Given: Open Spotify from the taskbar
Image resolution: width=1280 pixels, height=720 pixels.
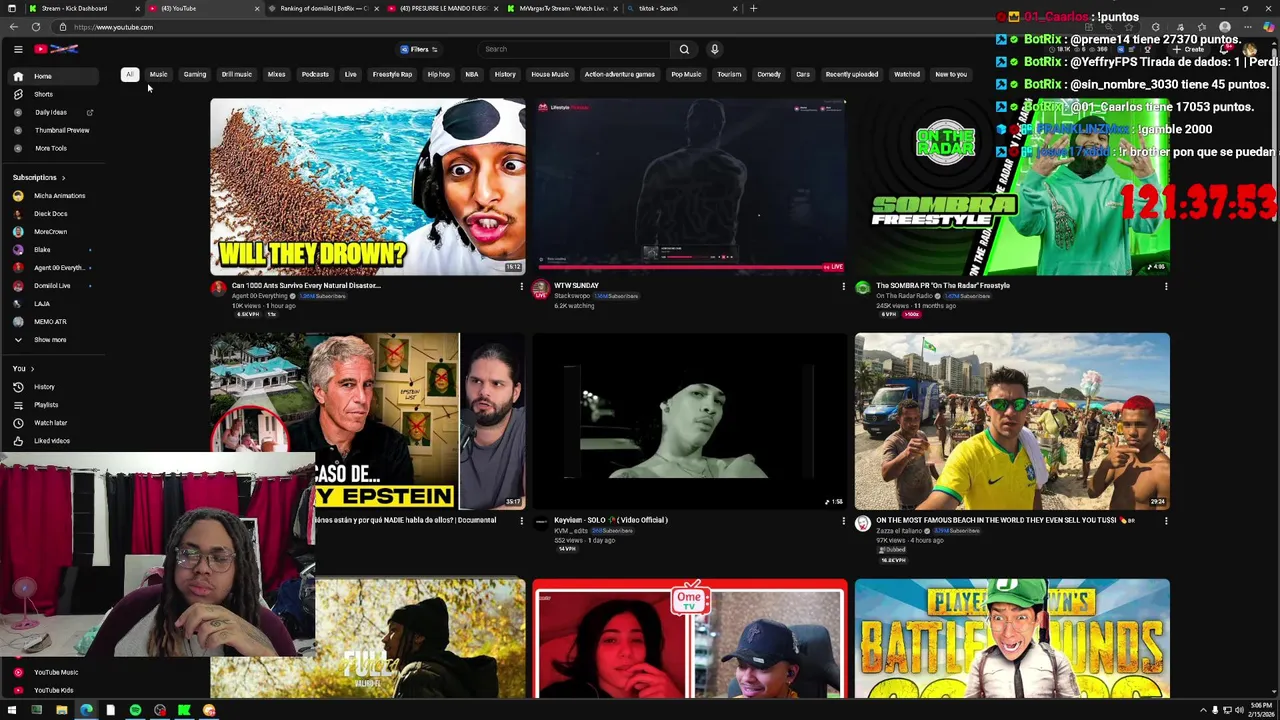Looking at the screenshot, I should click(x=135, y=710).
